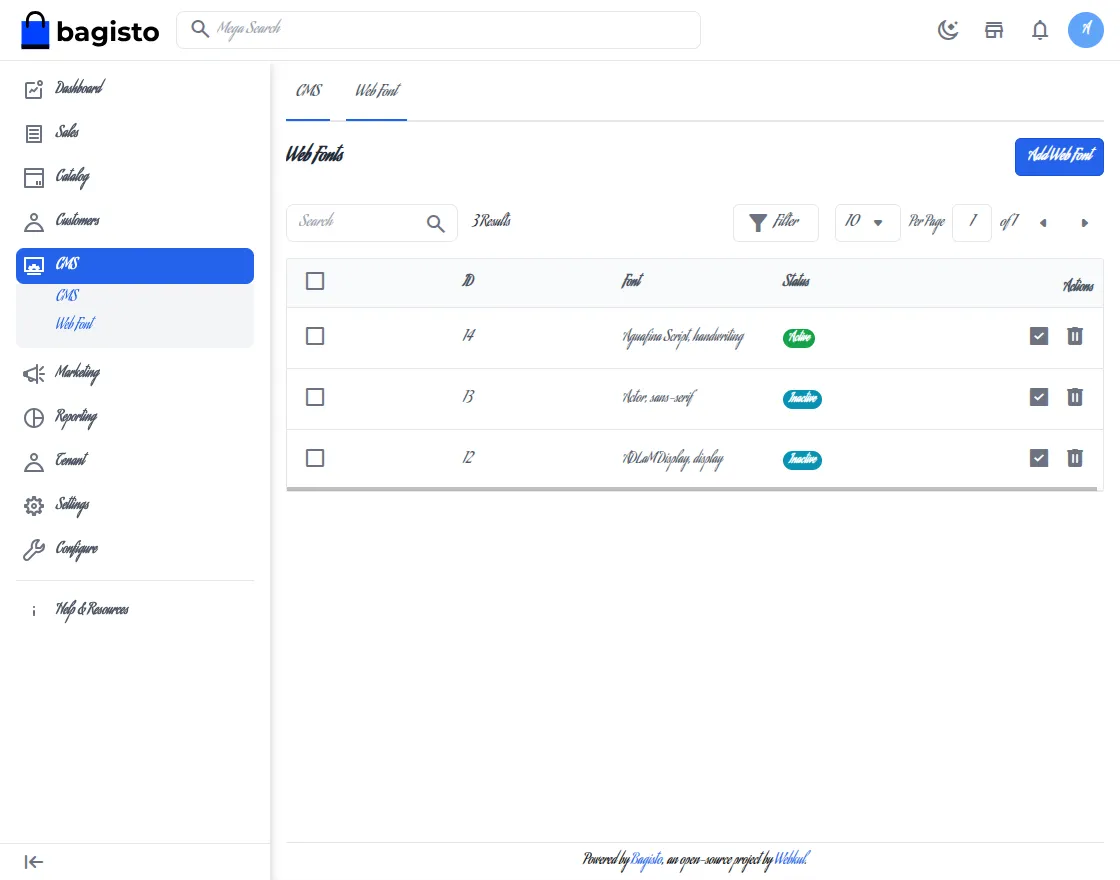Open the Filter panel
Image resolution: width=1120 pixels, height=880 pixels.
(x=776, y=222)
